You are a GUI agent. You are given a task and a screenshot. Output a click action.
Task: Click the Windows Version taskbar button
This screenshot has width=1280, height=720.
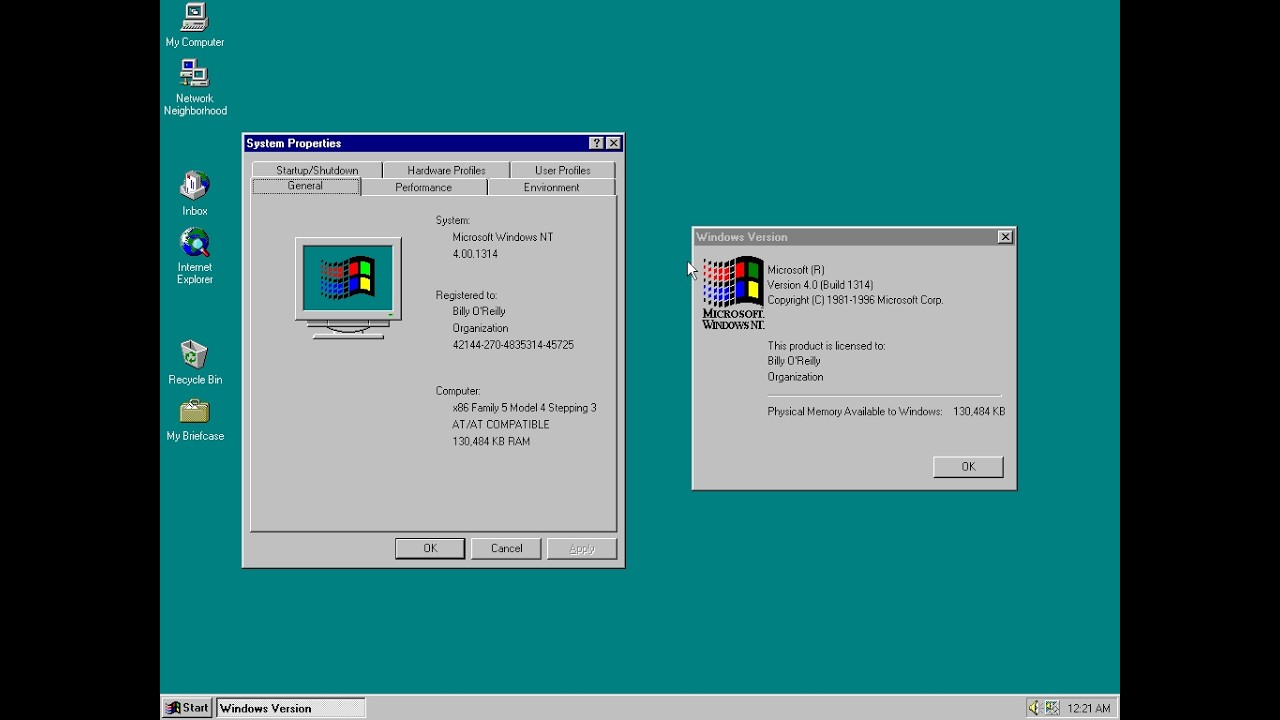[291, 708]
